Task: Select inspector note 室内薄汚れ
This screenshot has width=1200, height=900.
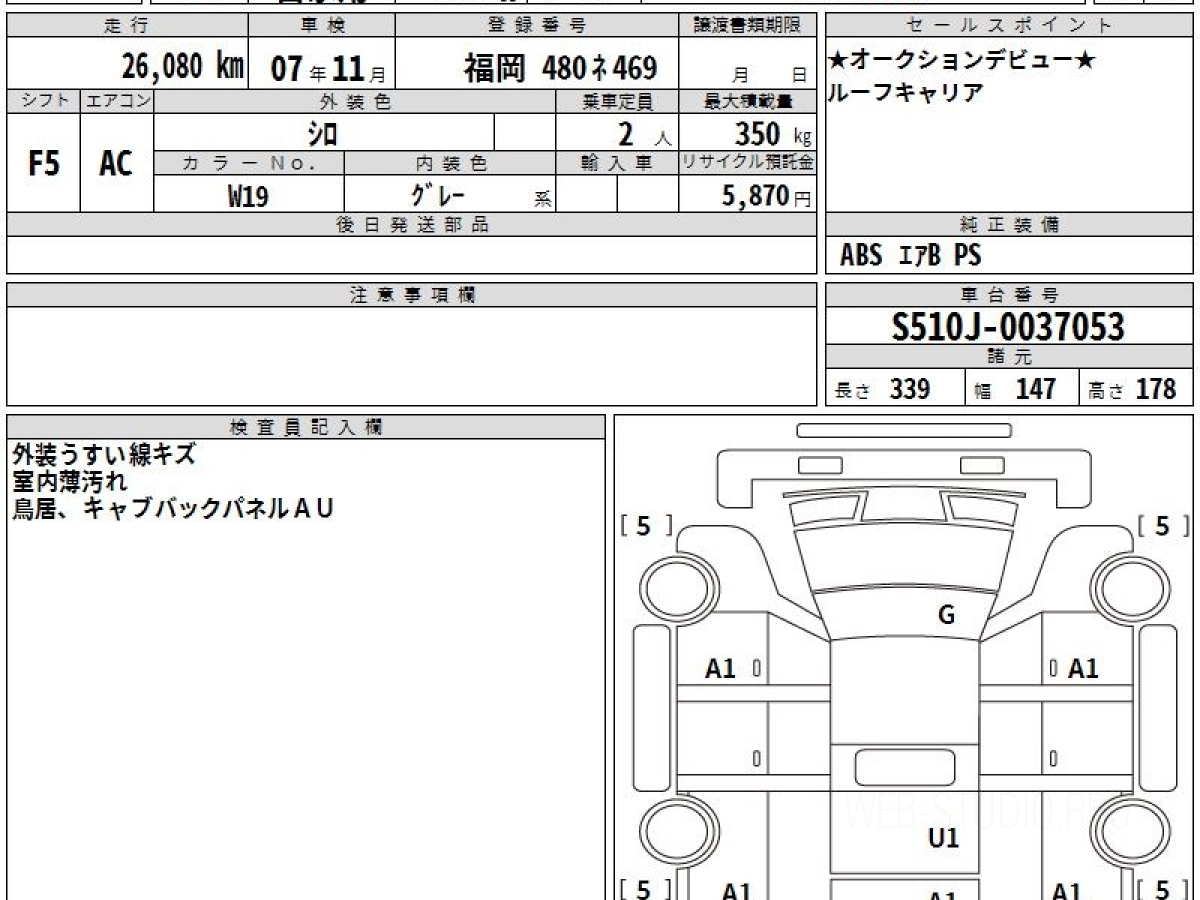Action: click(70, 482)
